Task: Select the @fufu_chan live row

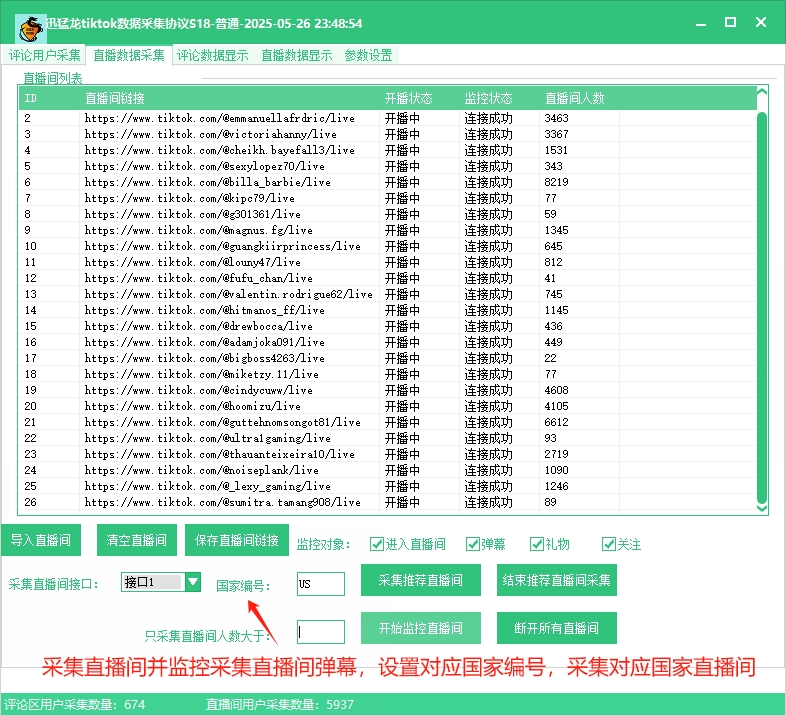Action: click(x=387, y=278)
